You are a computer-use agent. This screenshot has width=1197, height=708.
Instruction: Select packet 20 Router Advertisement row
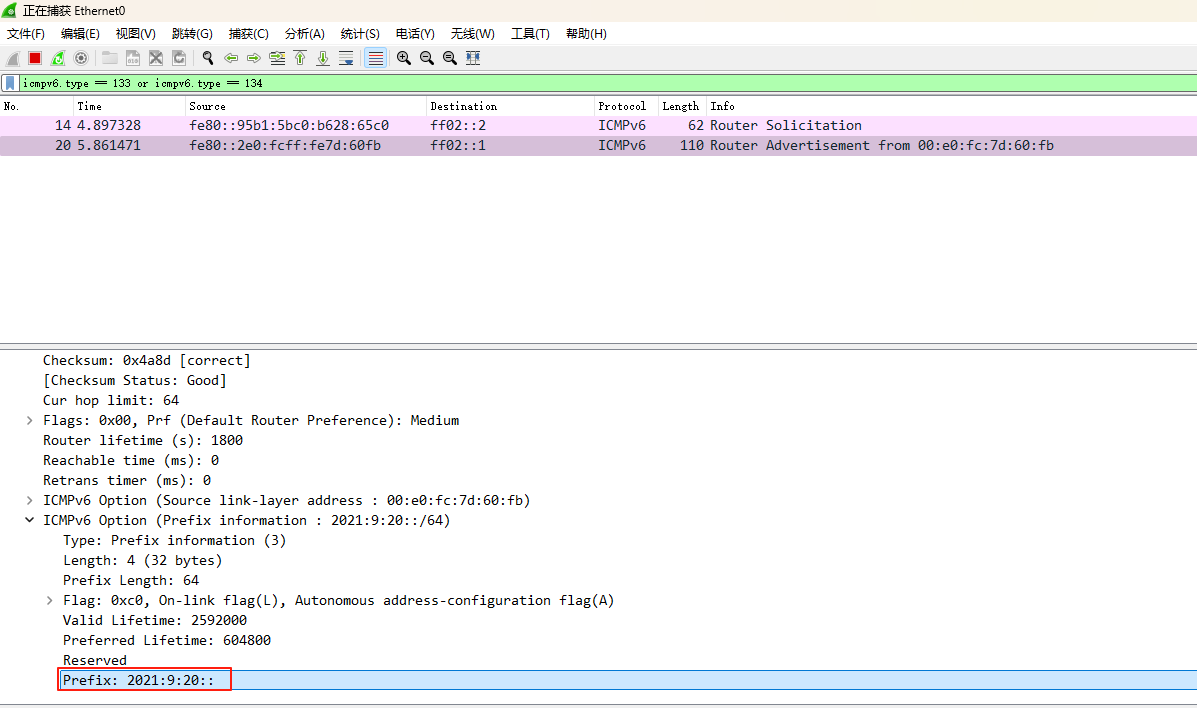(598, 145)
